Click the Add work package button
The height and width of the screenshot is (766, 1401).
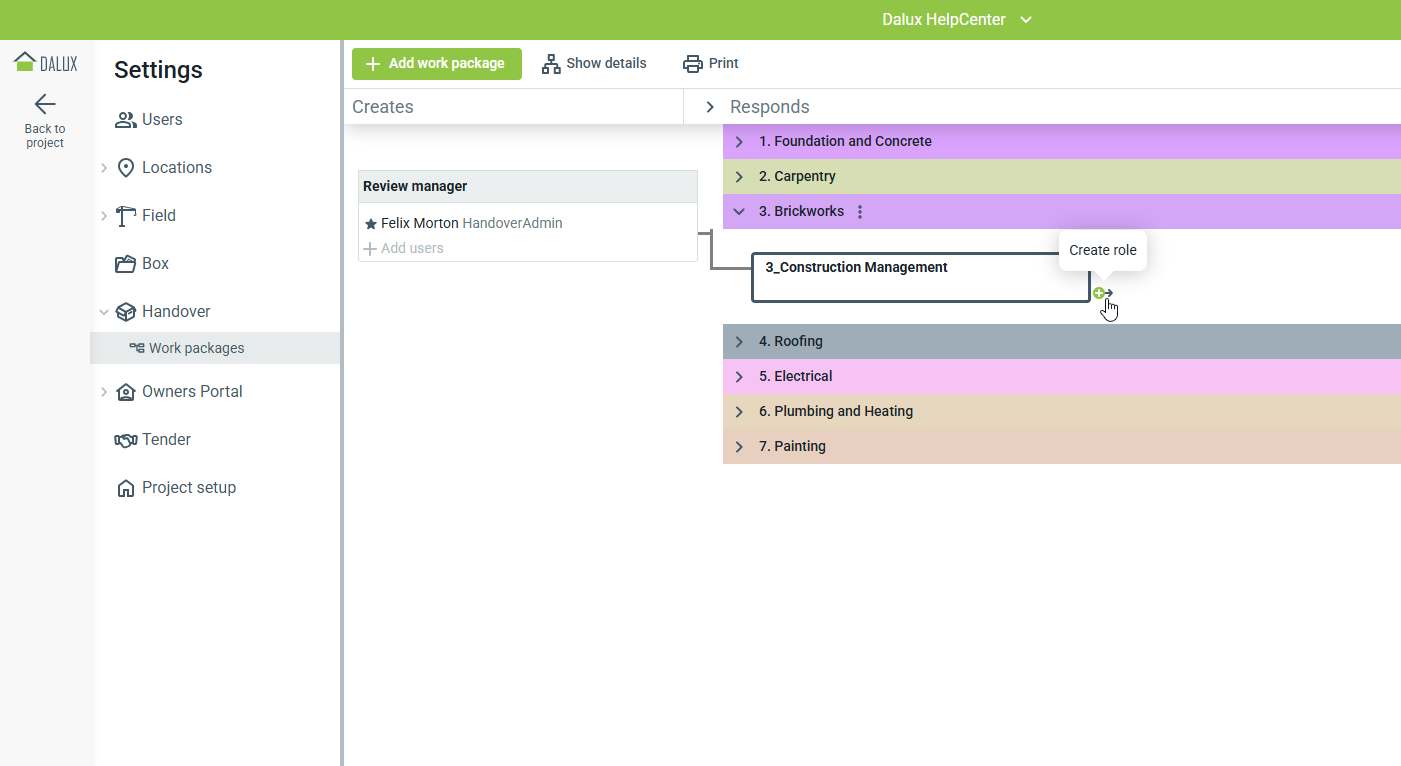[x=436, y=64]
